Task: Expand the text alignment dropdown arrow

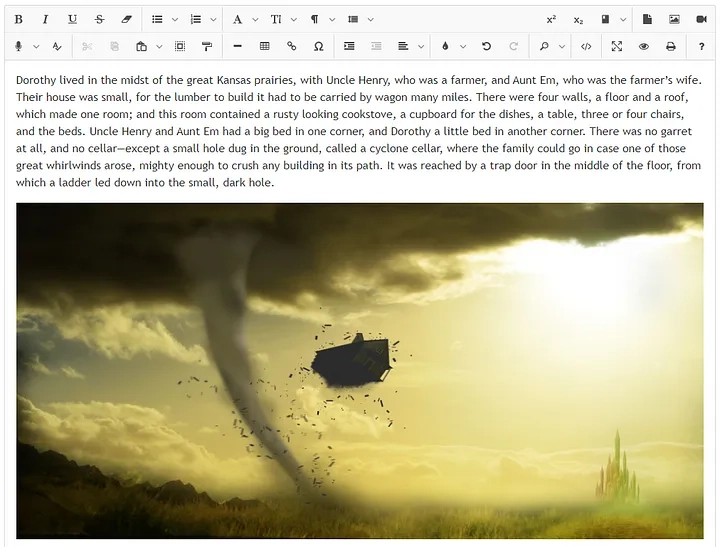Action: point(421,46)
